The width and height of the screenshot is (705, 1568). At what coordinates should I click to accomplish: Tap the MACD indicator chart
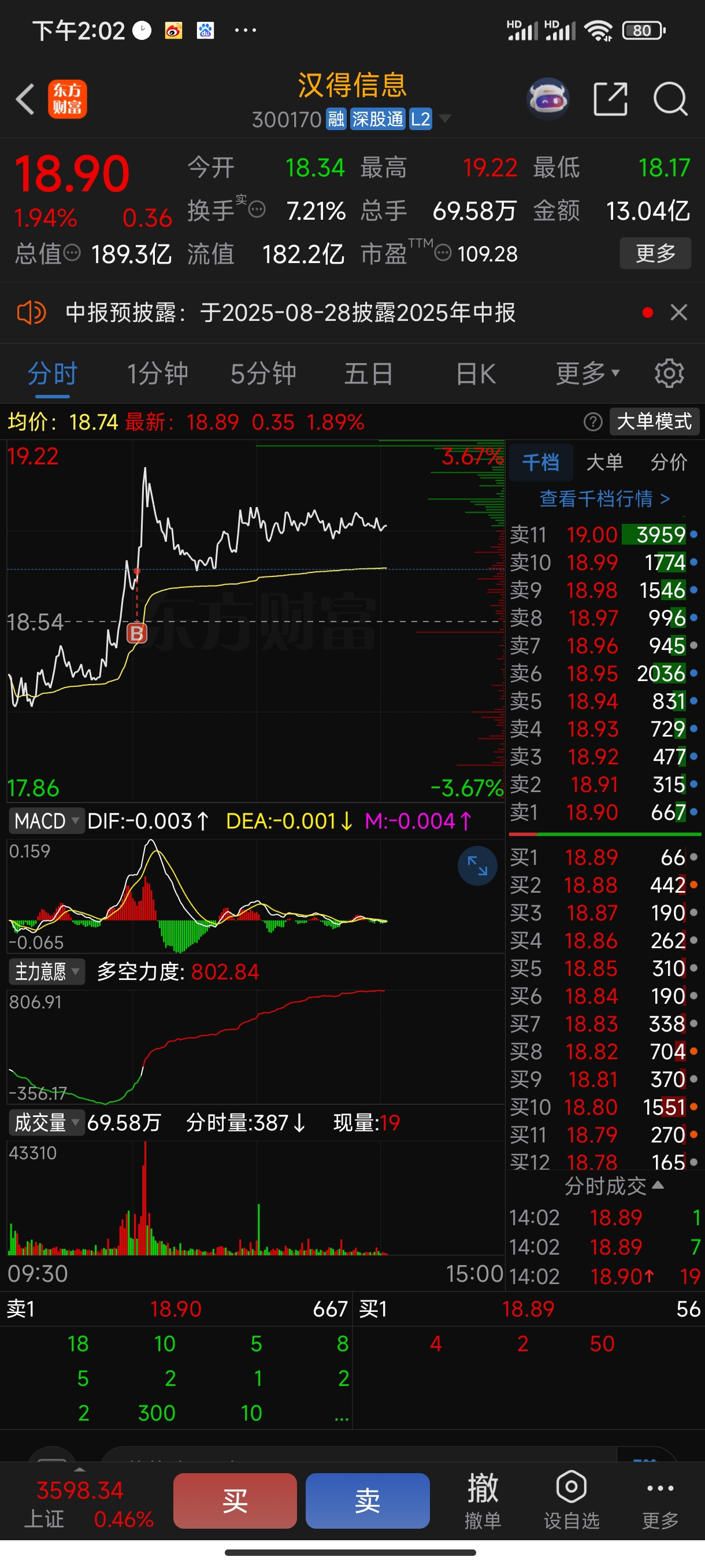pyautogui.click(x=255, y=895)
